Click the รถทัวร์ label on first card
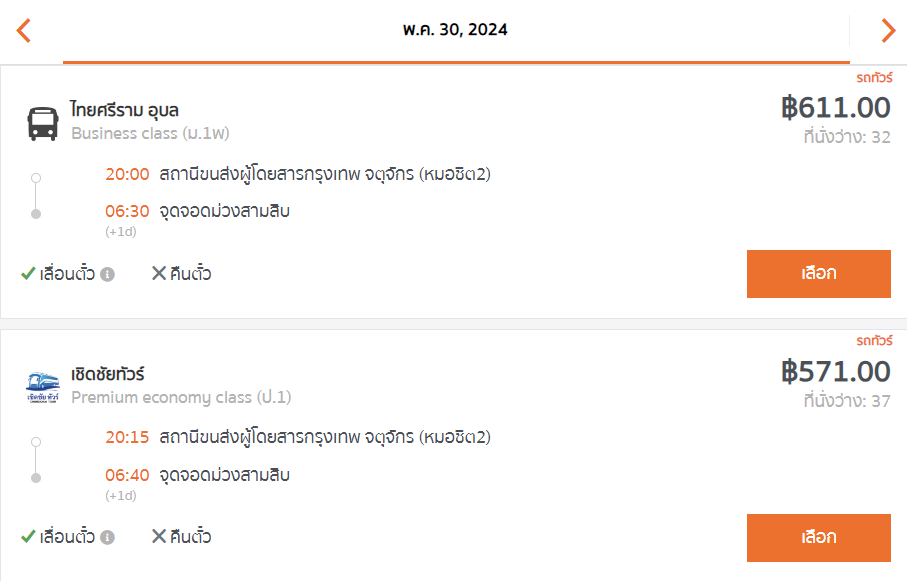Image resolution: width=907 pixels, height=581 pixels. click(874, 78)
